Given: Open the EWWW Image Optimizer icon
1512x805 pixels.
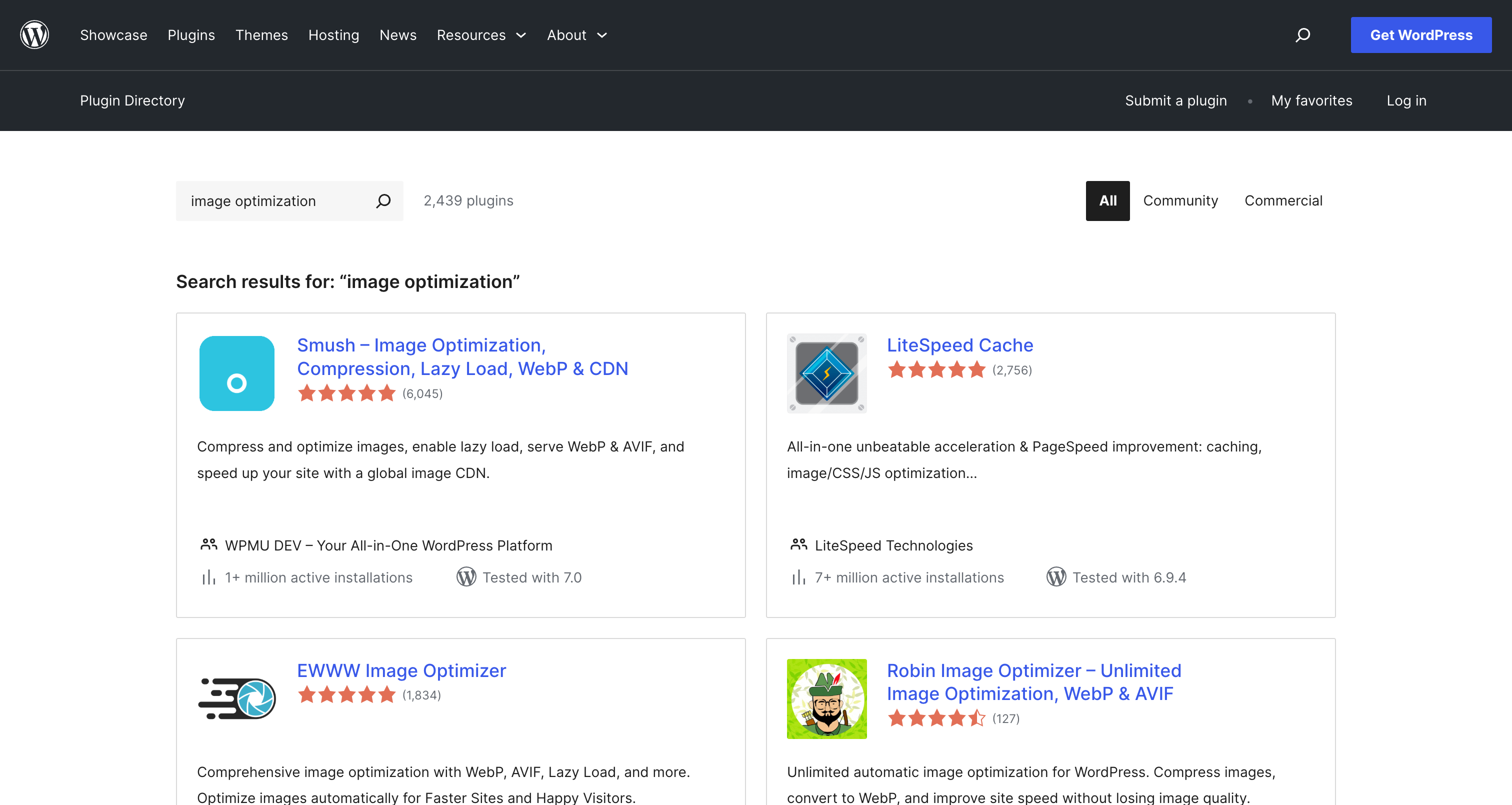Looking at the screenshot, I should 236,698.
